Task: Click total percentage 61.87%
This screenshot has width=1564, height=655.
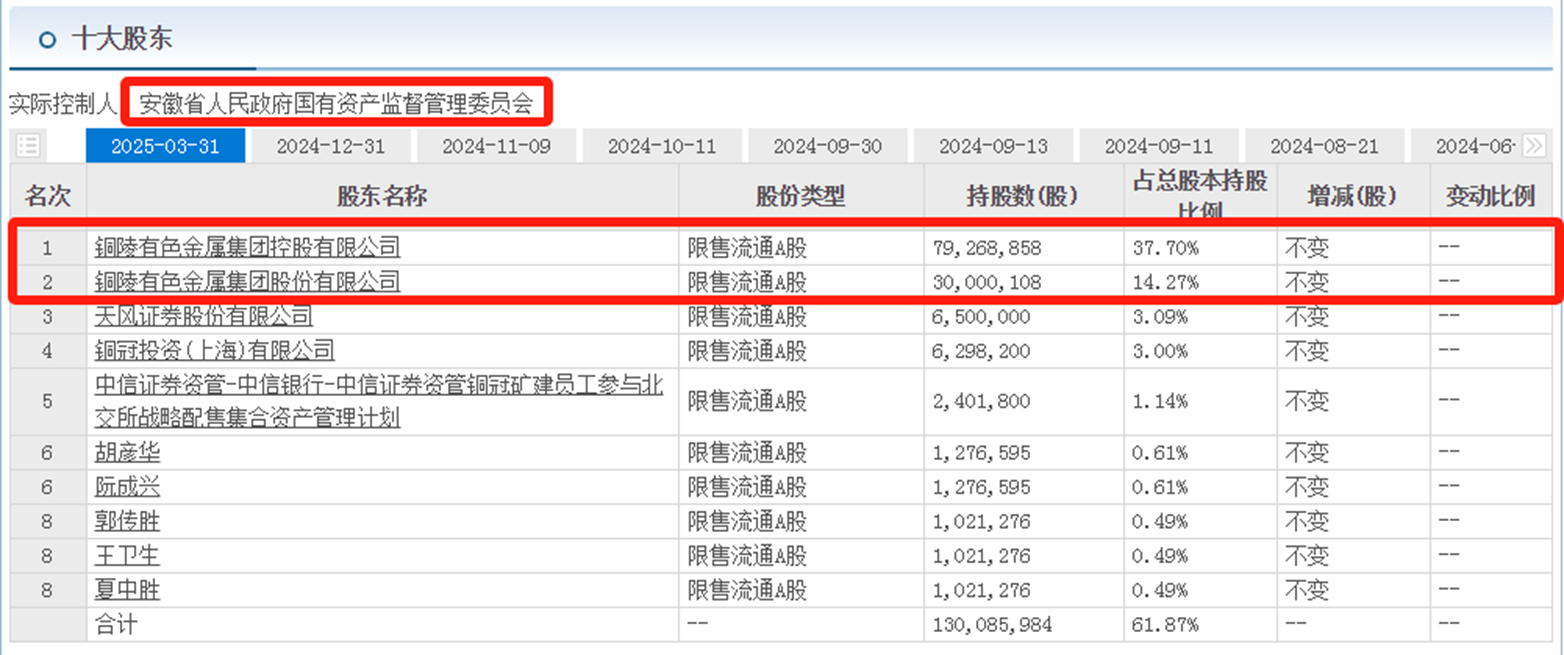Action: [1164, 626]
